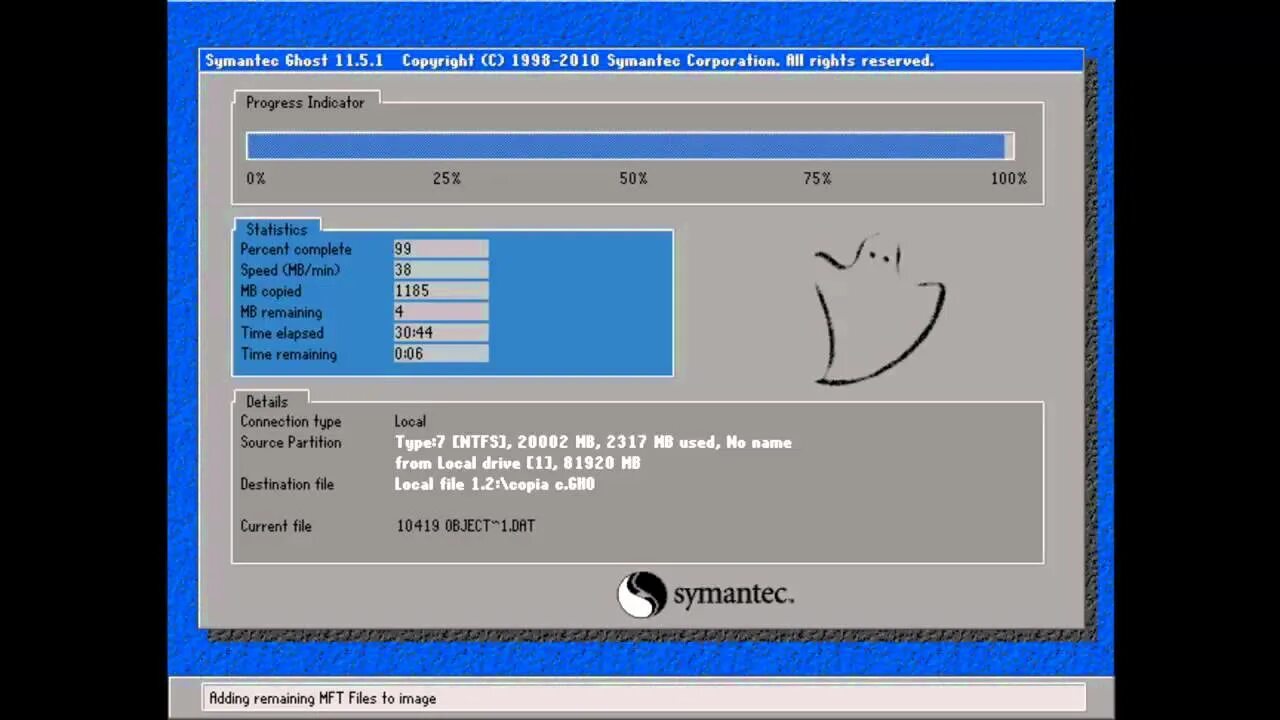Click the Speed (MB/min) label

pyautogui.click(x=290, y=270)
